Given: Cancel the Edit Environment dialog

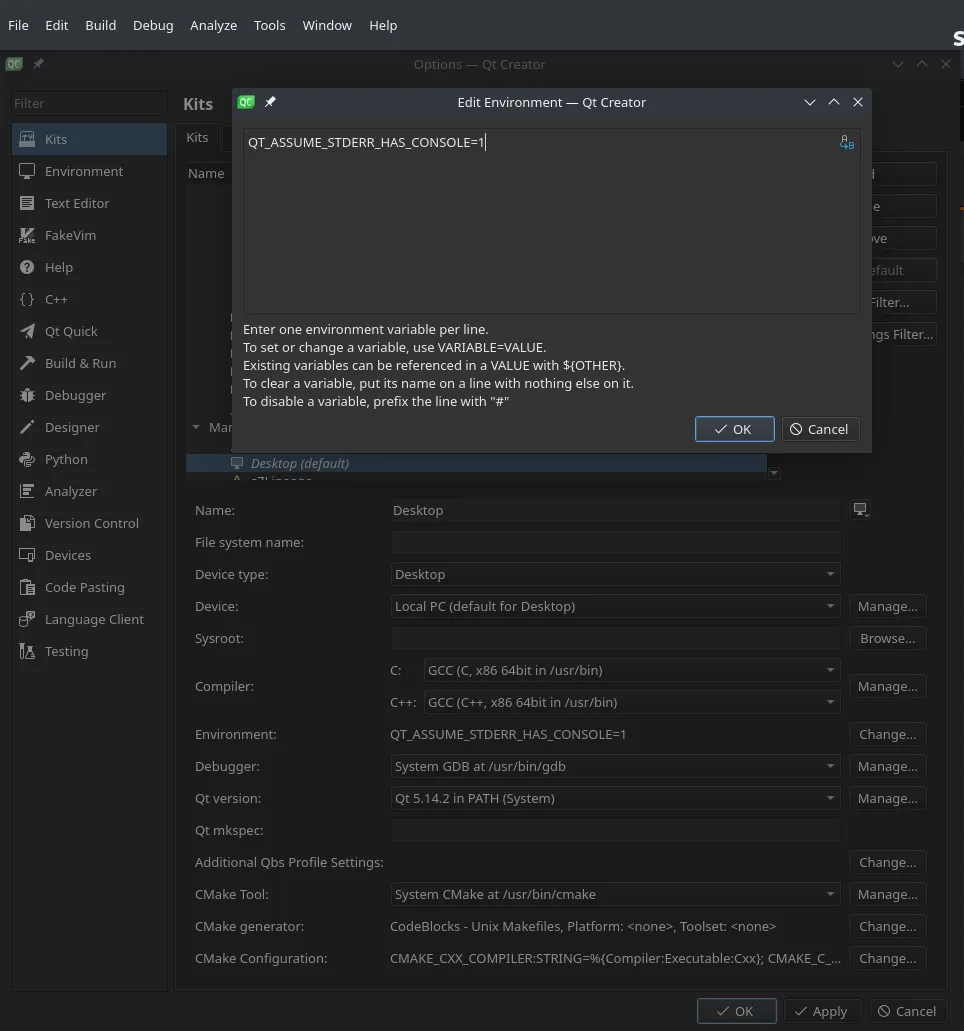Looking at the screenshot, I should 820,429.
